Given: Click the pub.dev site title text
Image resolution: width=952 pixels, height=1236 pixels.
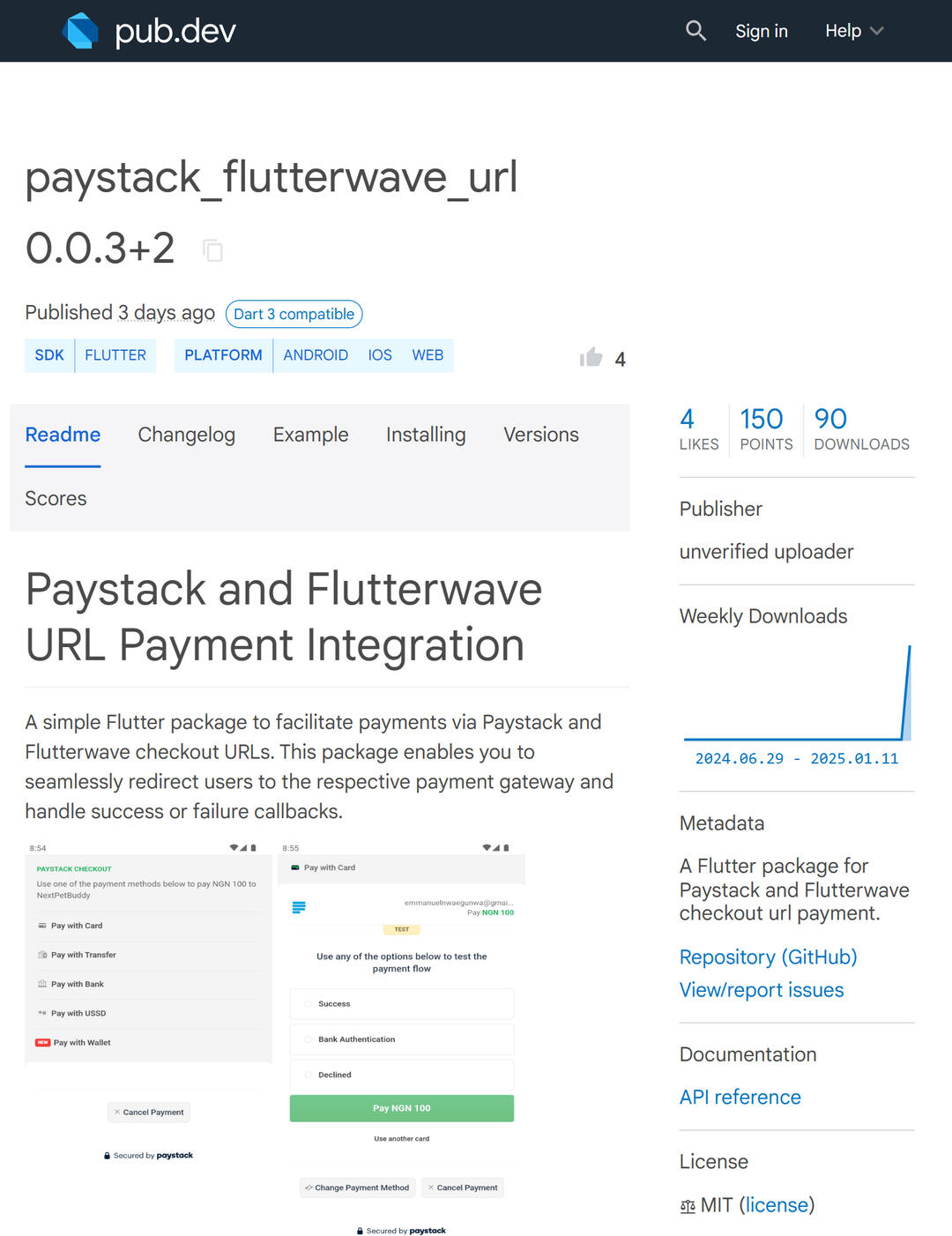Looking at the screenshot, I should 175,31.
